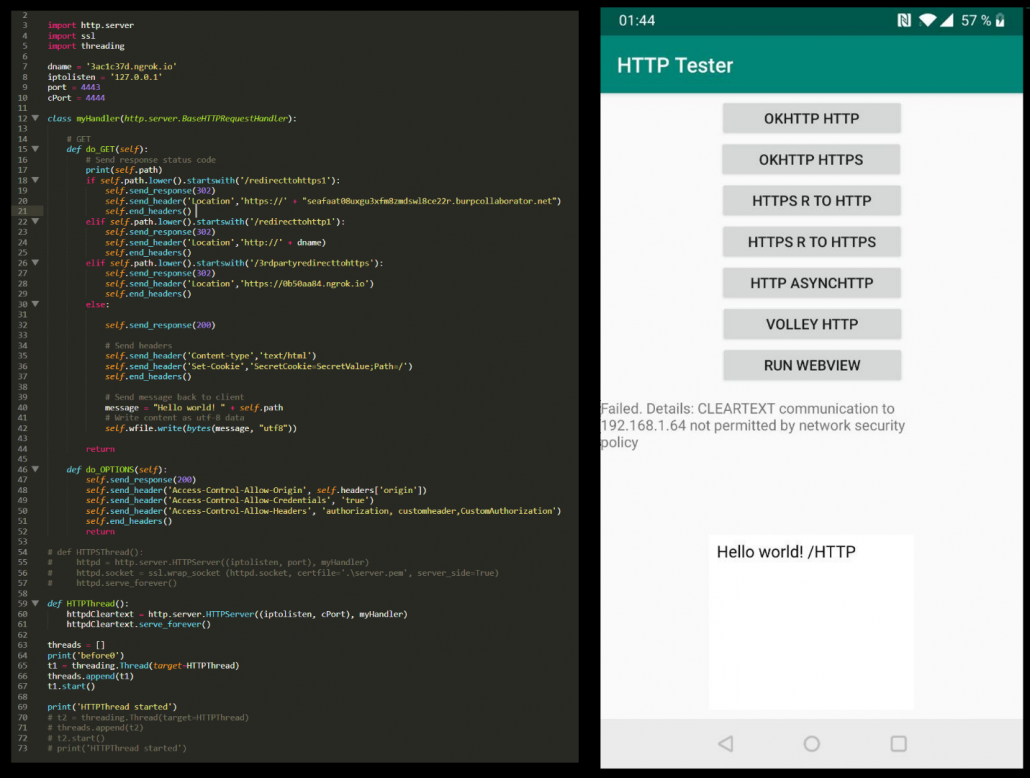Click the 'Hello world! /HTTP' WebView text
This screenshot has width=1030, height=778.
[x=786, y=552]
